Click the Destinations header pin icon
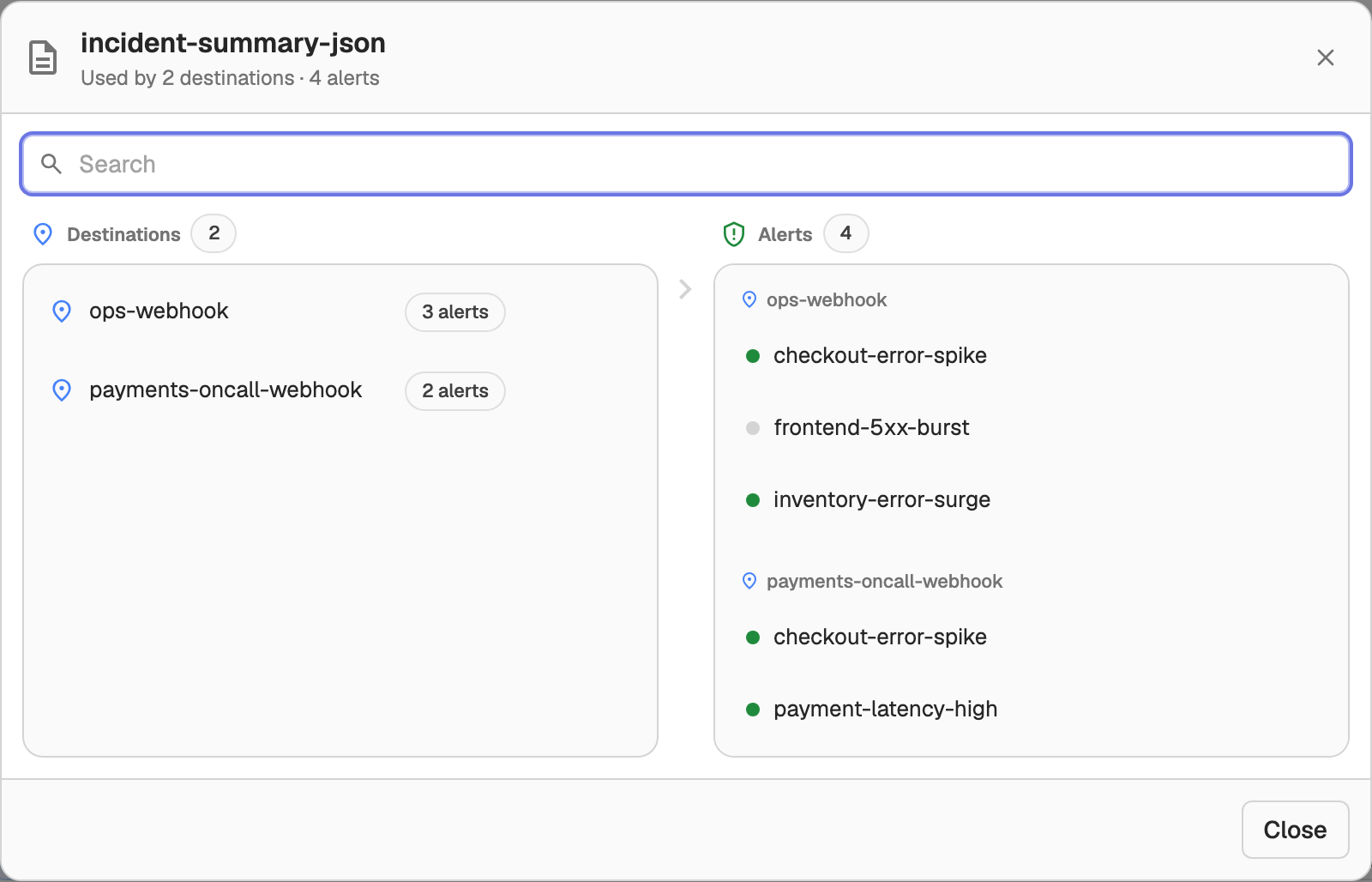 coord(43,234)
